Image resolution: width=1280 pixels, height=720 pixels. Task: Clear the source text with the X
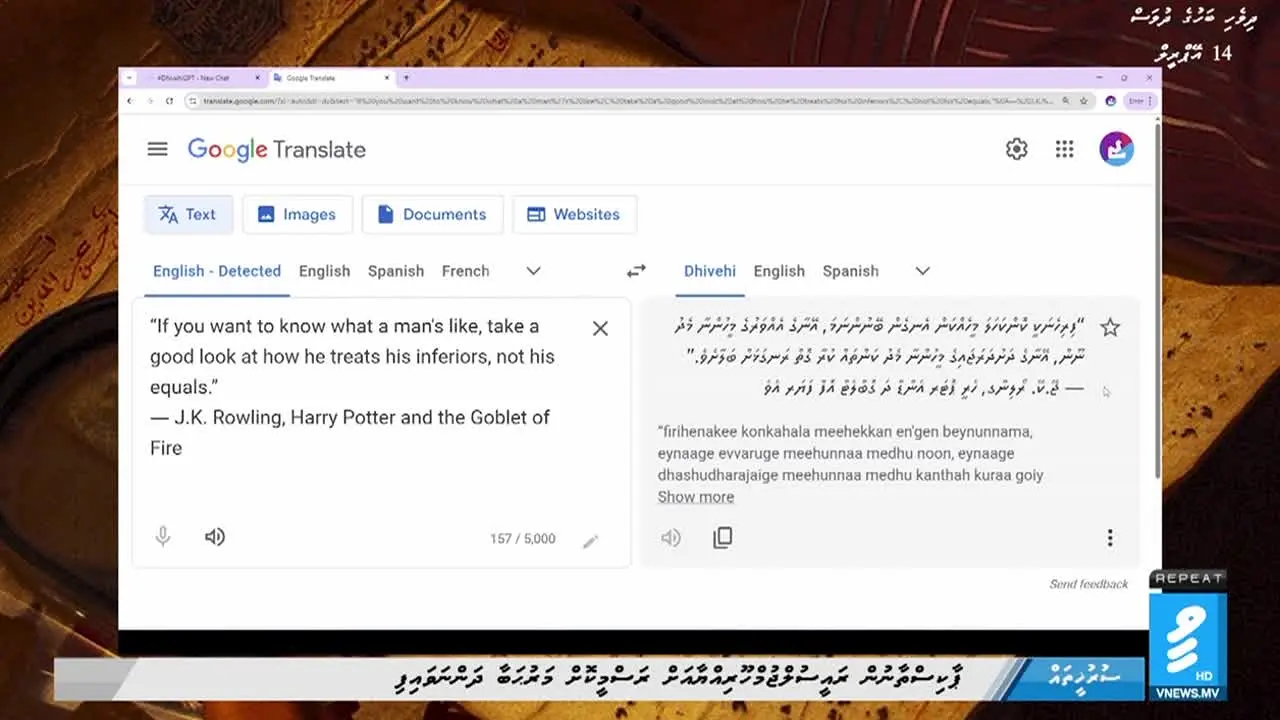[x=600, y=328]
